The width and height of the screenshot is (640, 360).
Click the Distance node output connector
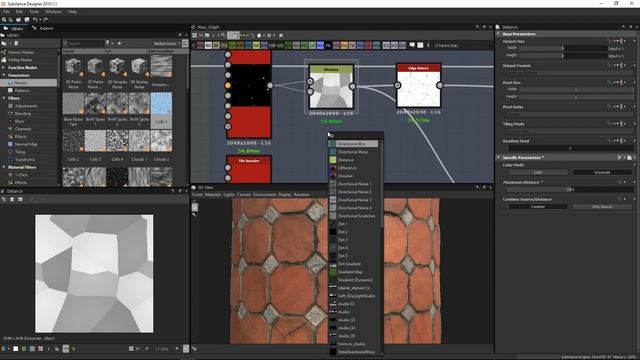point(352,87)
